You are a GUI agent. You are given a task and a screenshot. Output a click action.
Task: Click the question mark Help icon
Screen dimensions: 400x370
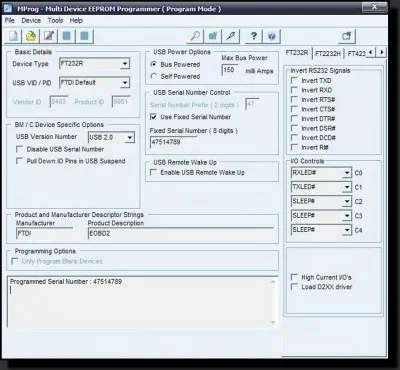tap(254, 36)
